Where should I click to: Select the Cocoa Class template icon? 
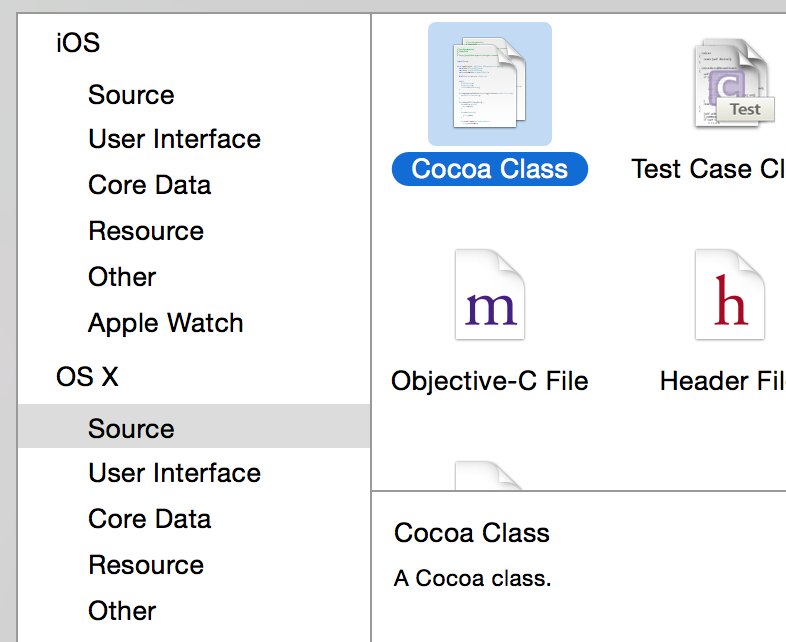point(490,85)
